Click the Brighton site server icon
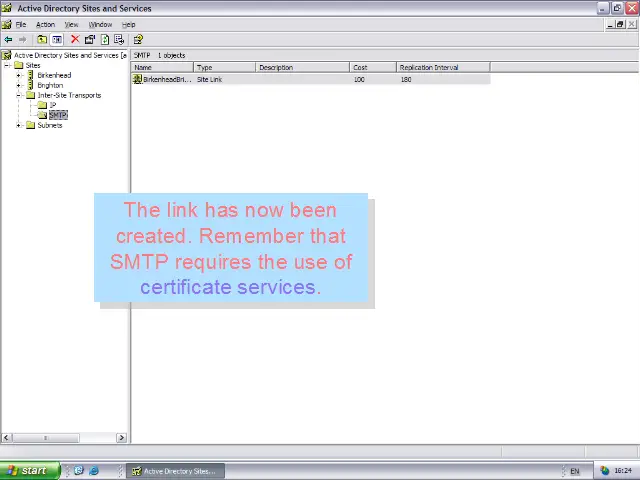The height and width of the screenshot is (480, 640). point(30,85)
